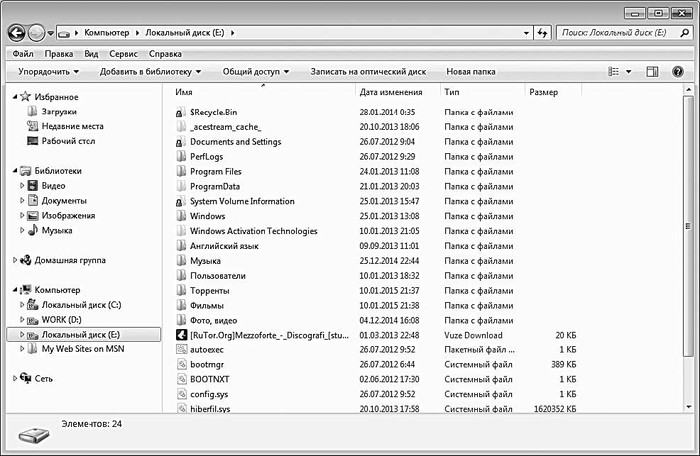Collapse the Библиотеки section
The image size is (700, 456).
click(x=15, y=171)
